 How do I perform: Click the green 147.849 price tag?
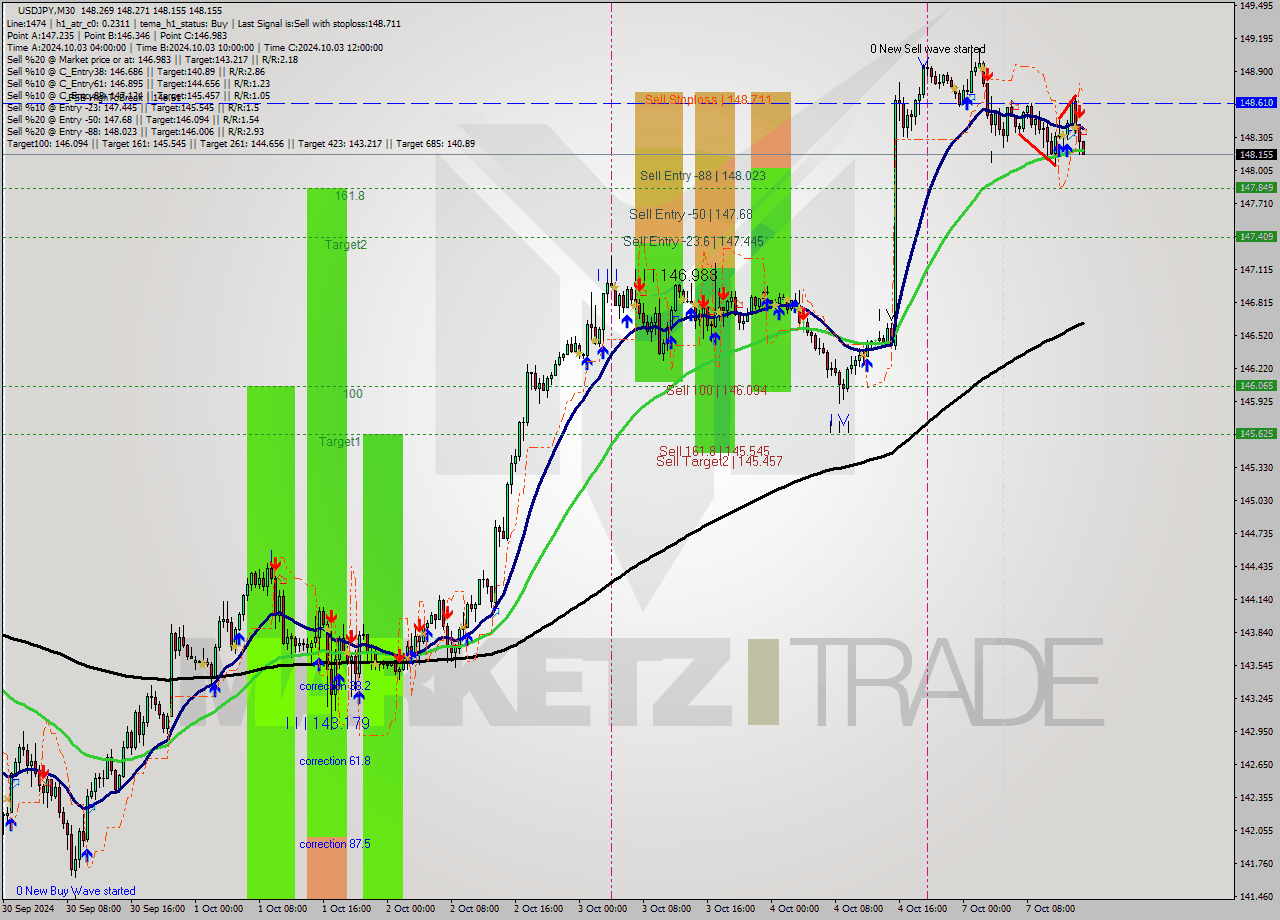(1256, 187)
